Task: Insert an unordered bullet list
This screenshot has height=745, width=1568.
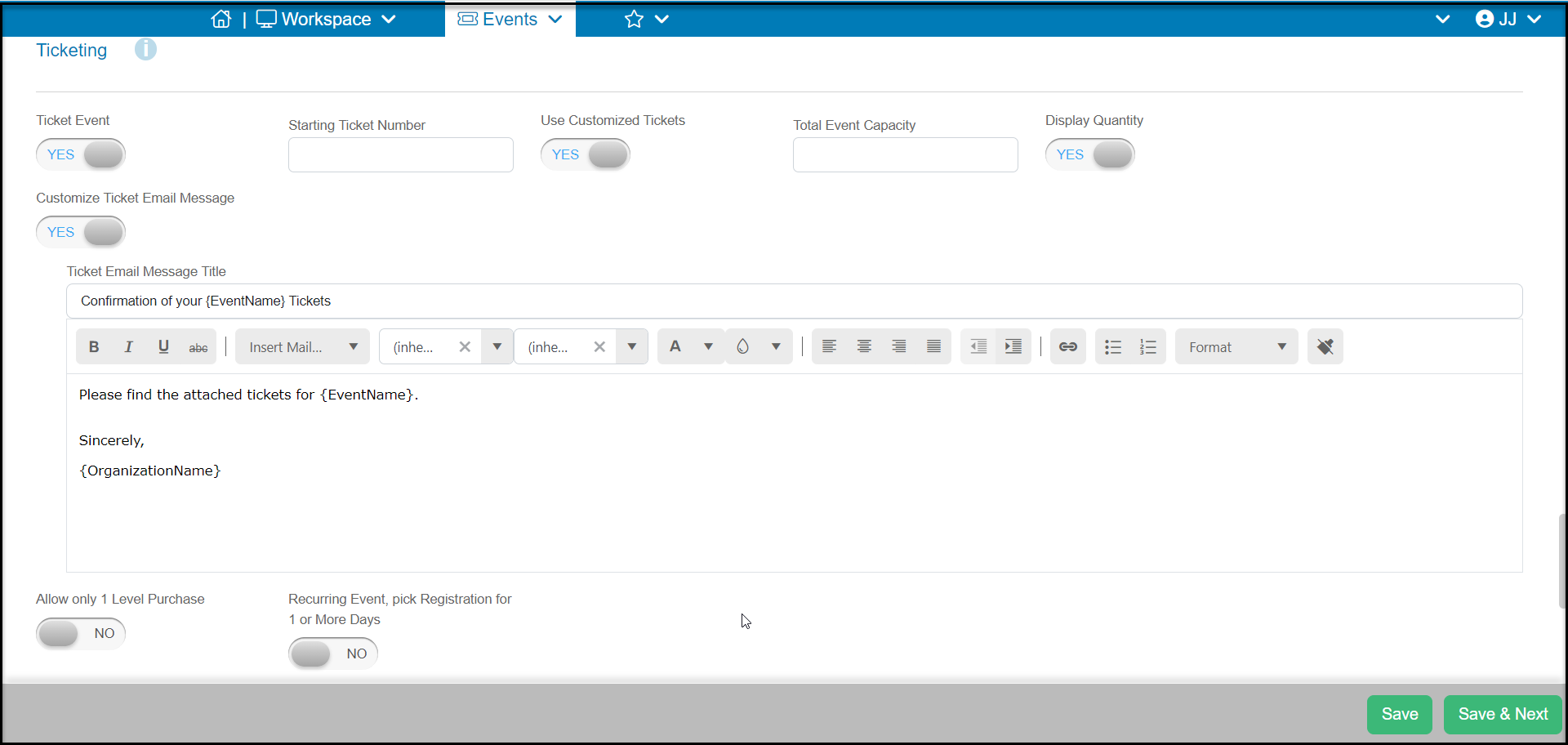Action: 1113,346
